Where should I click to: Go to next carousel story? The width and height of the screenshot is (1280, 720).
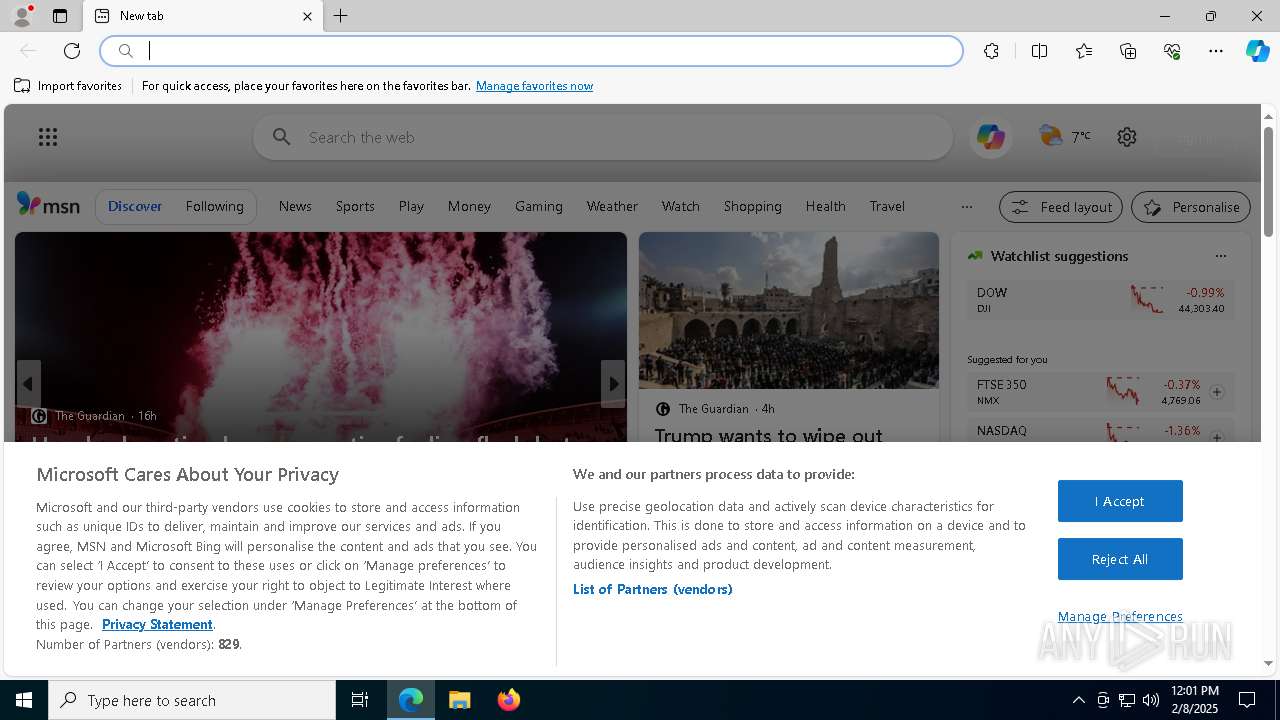pos(613,384)
